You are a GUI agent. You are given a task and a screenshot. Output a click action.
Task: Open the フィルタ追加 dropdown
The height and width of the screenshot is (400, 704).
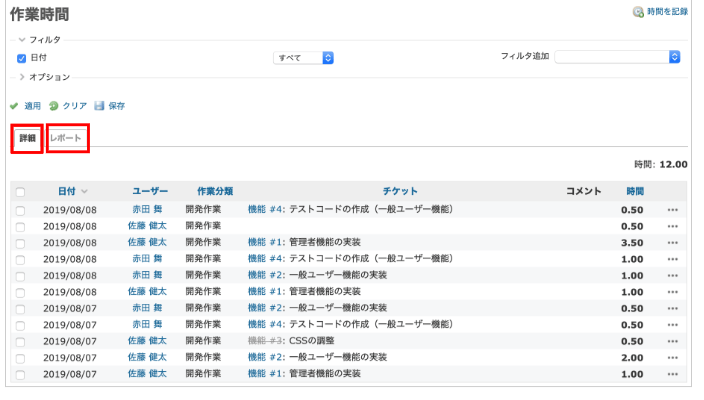(619, 57)
